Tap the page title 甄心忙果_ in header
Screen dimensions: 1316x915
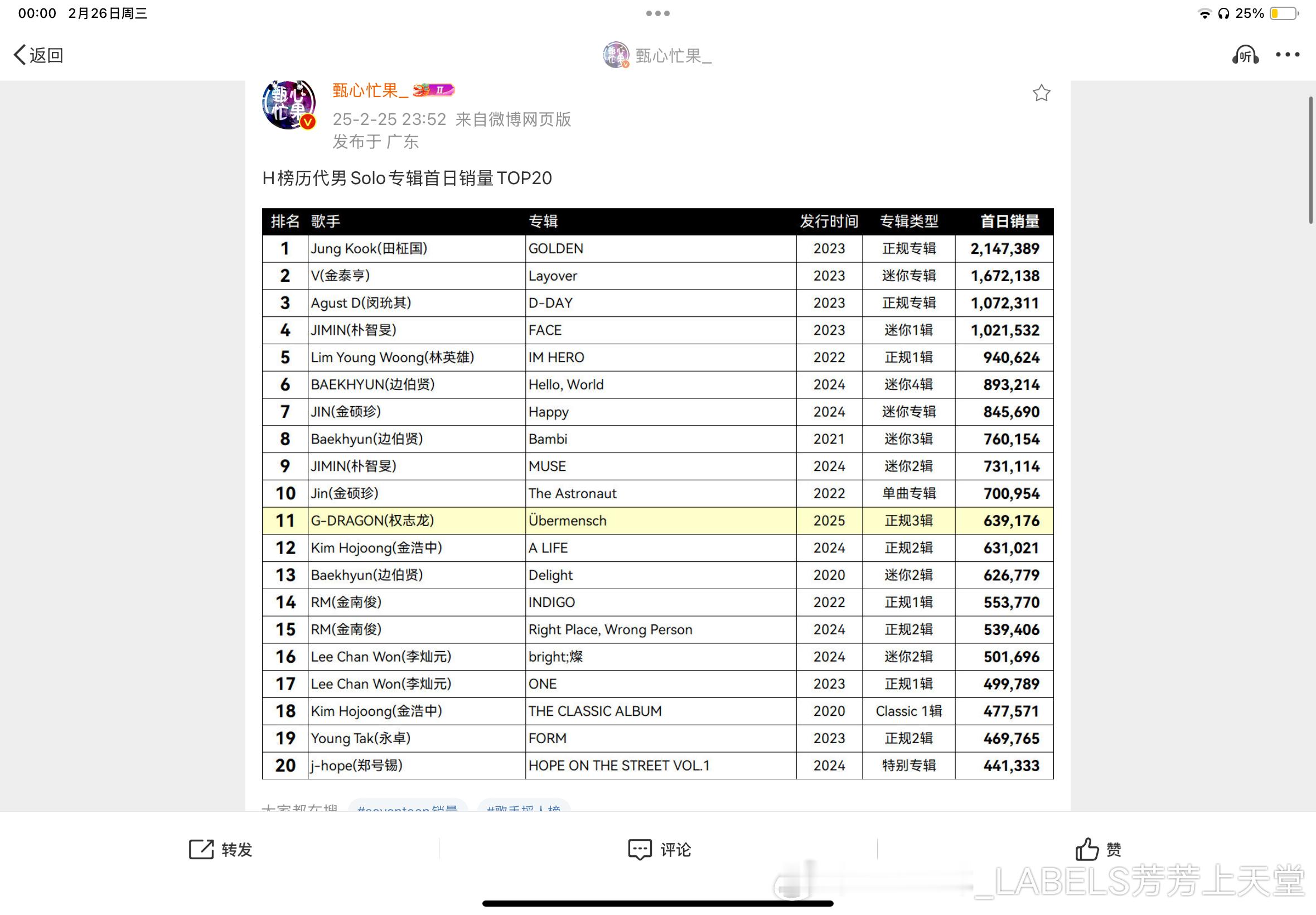673,56
